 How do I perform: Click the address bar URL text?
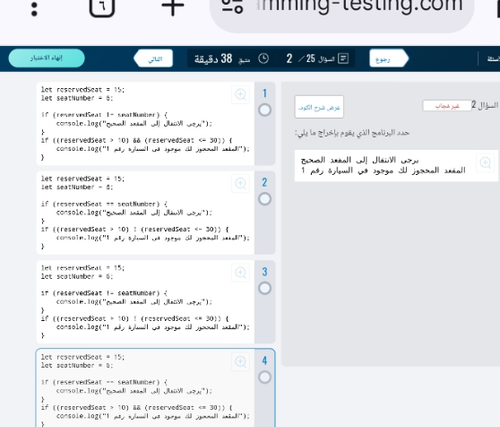point(360,5)
